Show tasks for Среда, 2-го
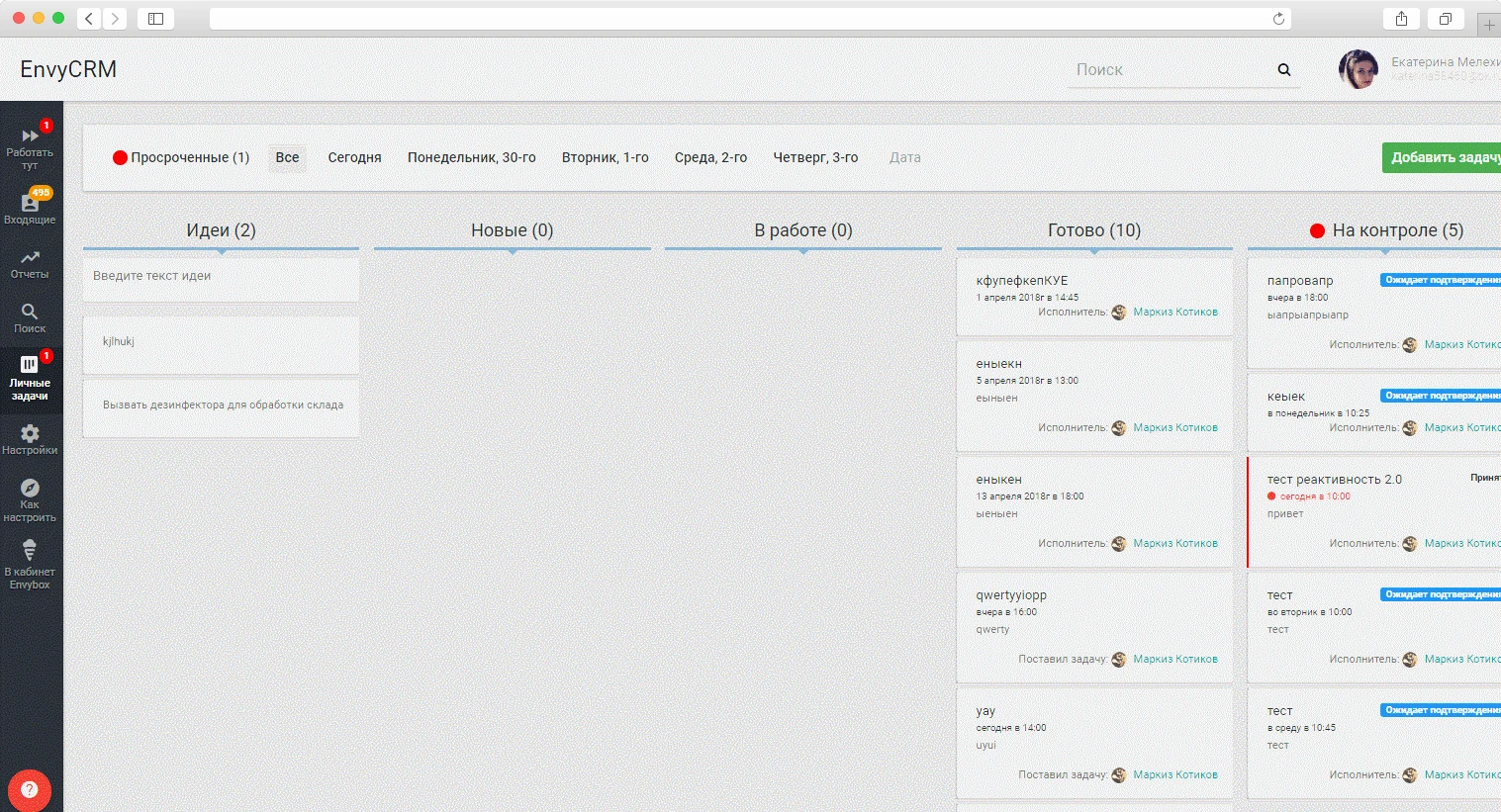 click(x=710, y=158)
